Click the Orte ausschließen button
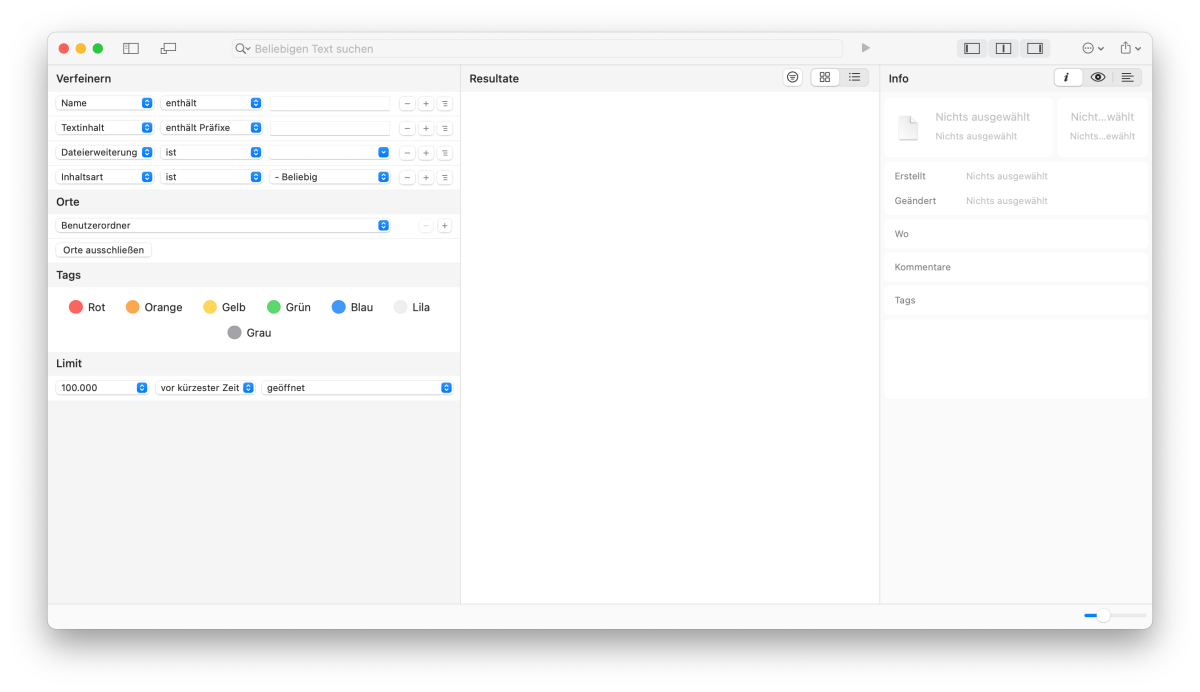 point(104,250)
